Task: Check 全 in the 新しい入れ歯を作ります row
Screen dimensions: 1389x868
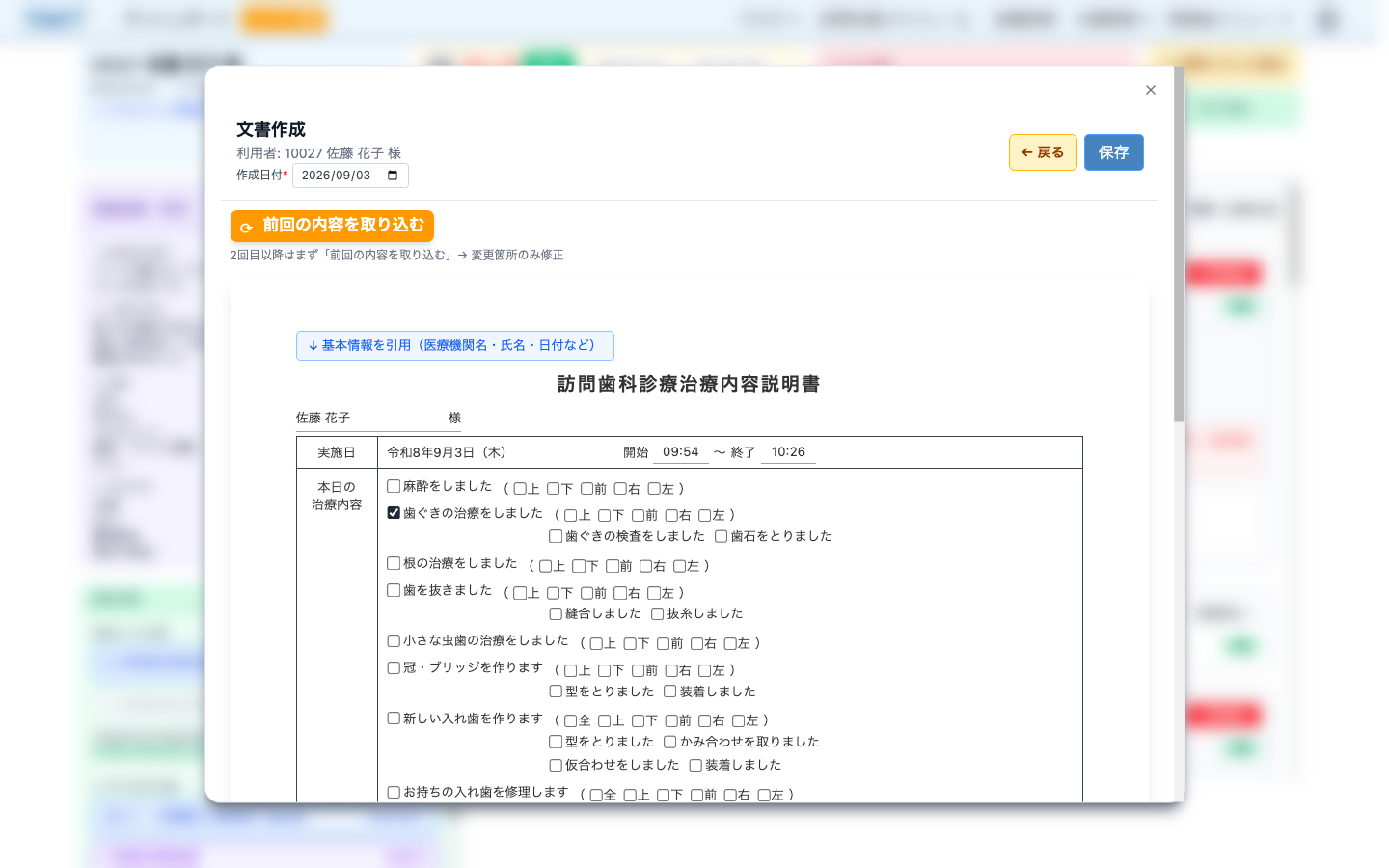Action: point(571,720)
